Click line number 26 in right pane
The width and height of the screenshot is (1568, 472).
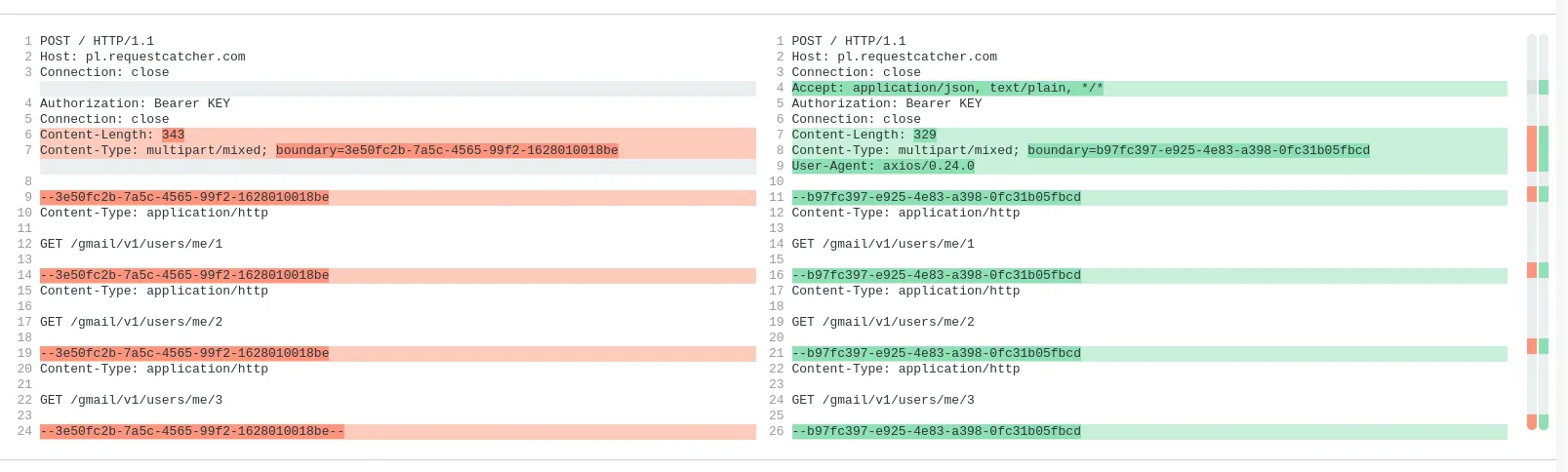[x=776, y=431]
